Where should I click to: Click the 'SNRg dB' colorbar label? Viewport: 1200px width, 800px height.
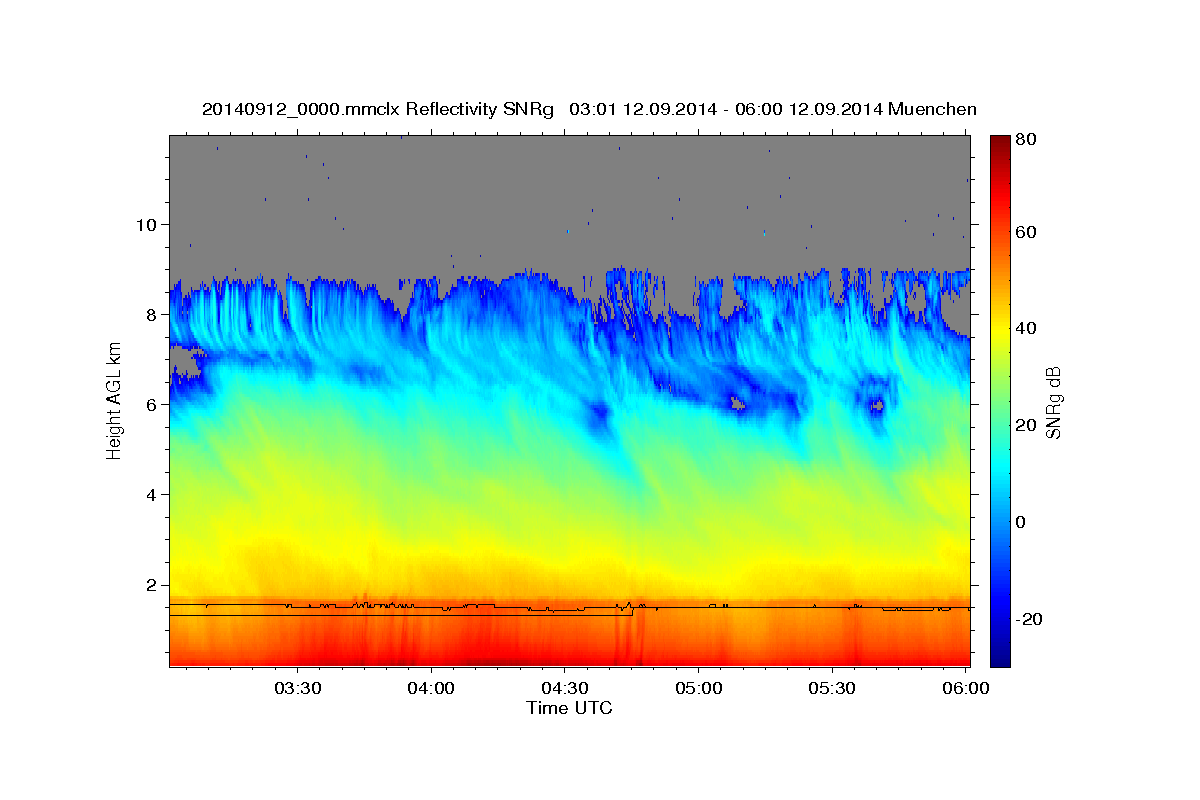(1053, 402)
